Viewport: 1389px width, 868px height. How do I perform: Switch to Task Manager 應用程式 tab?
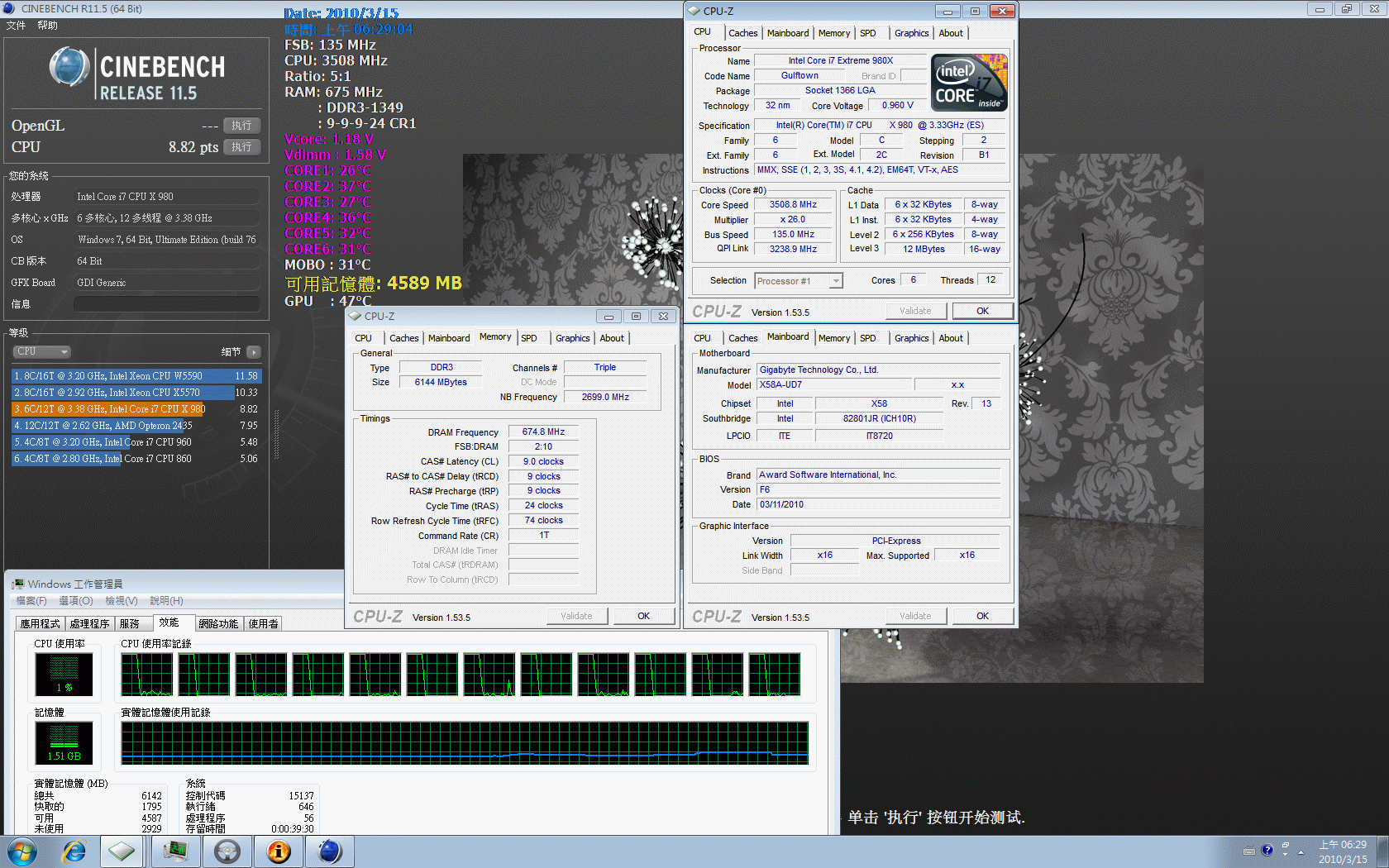pyautogui.click(x=41, y=624)
